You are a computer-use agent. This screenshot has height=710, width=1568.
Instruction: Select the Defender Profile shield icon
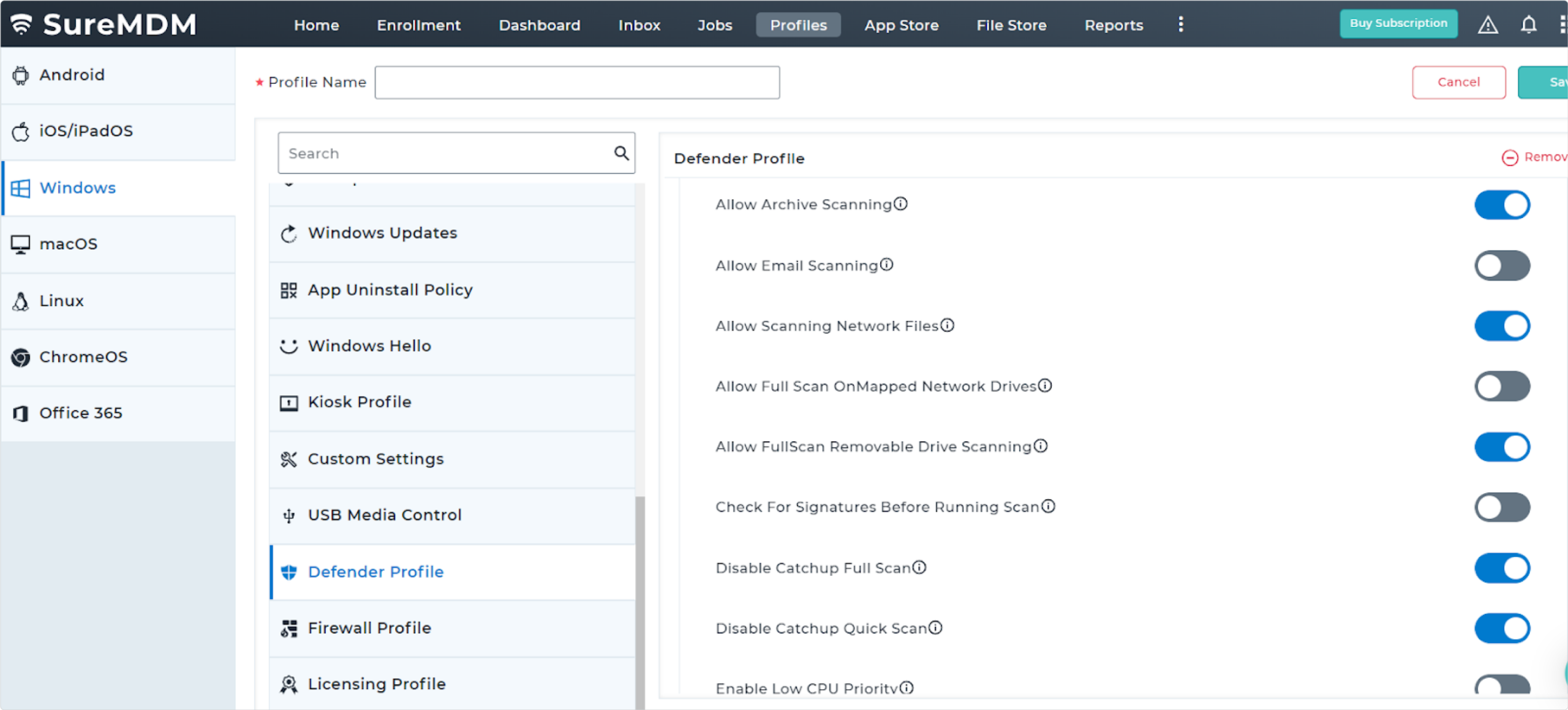[288, 572]
